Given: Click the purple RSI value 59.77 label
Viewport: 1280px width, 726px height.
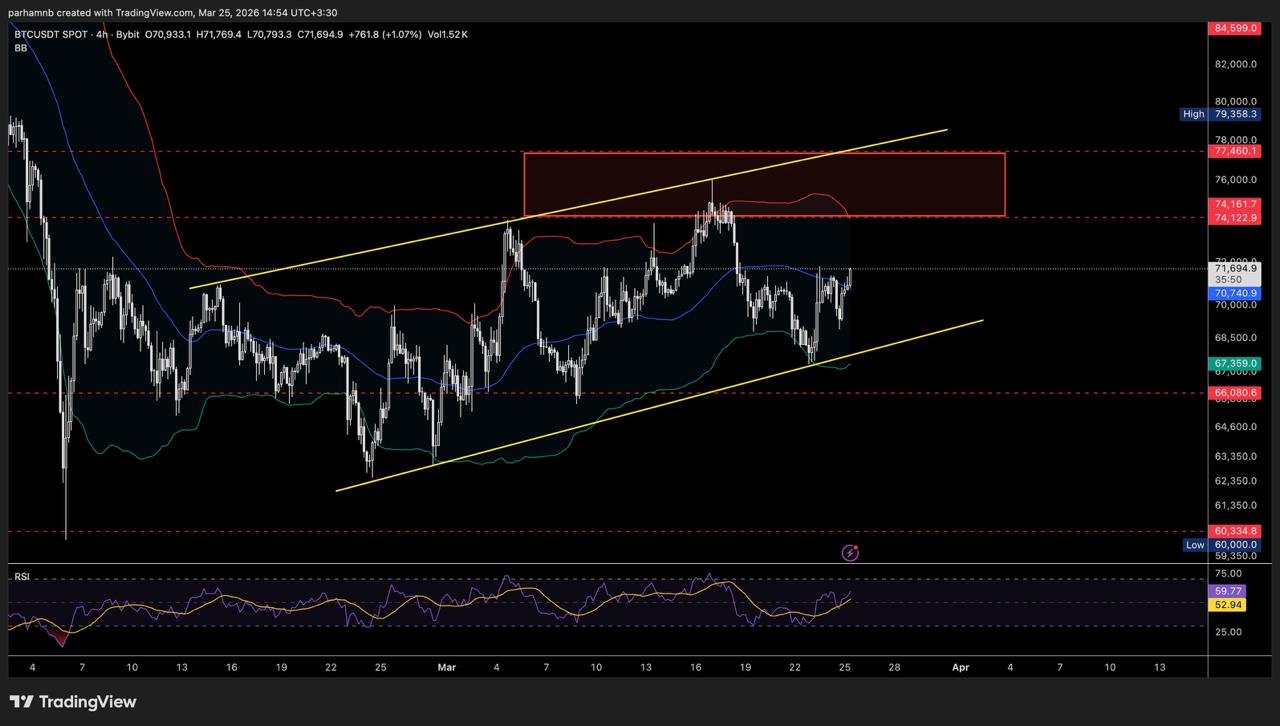Looking at the screenshot, I should [1227, 591].
